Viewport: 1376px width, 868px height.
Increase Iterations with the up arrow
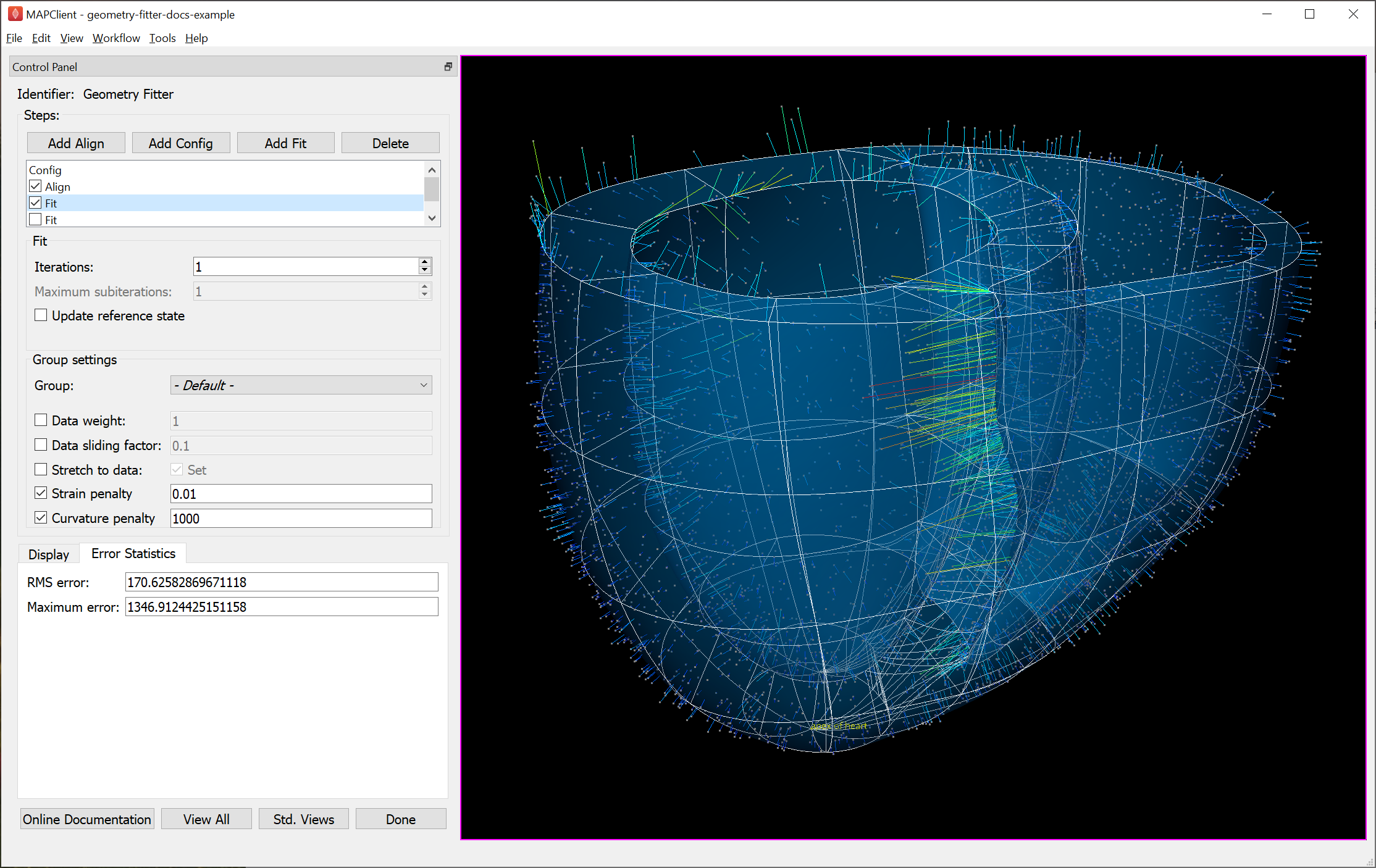pyautogui.click(x=424, y=262)
